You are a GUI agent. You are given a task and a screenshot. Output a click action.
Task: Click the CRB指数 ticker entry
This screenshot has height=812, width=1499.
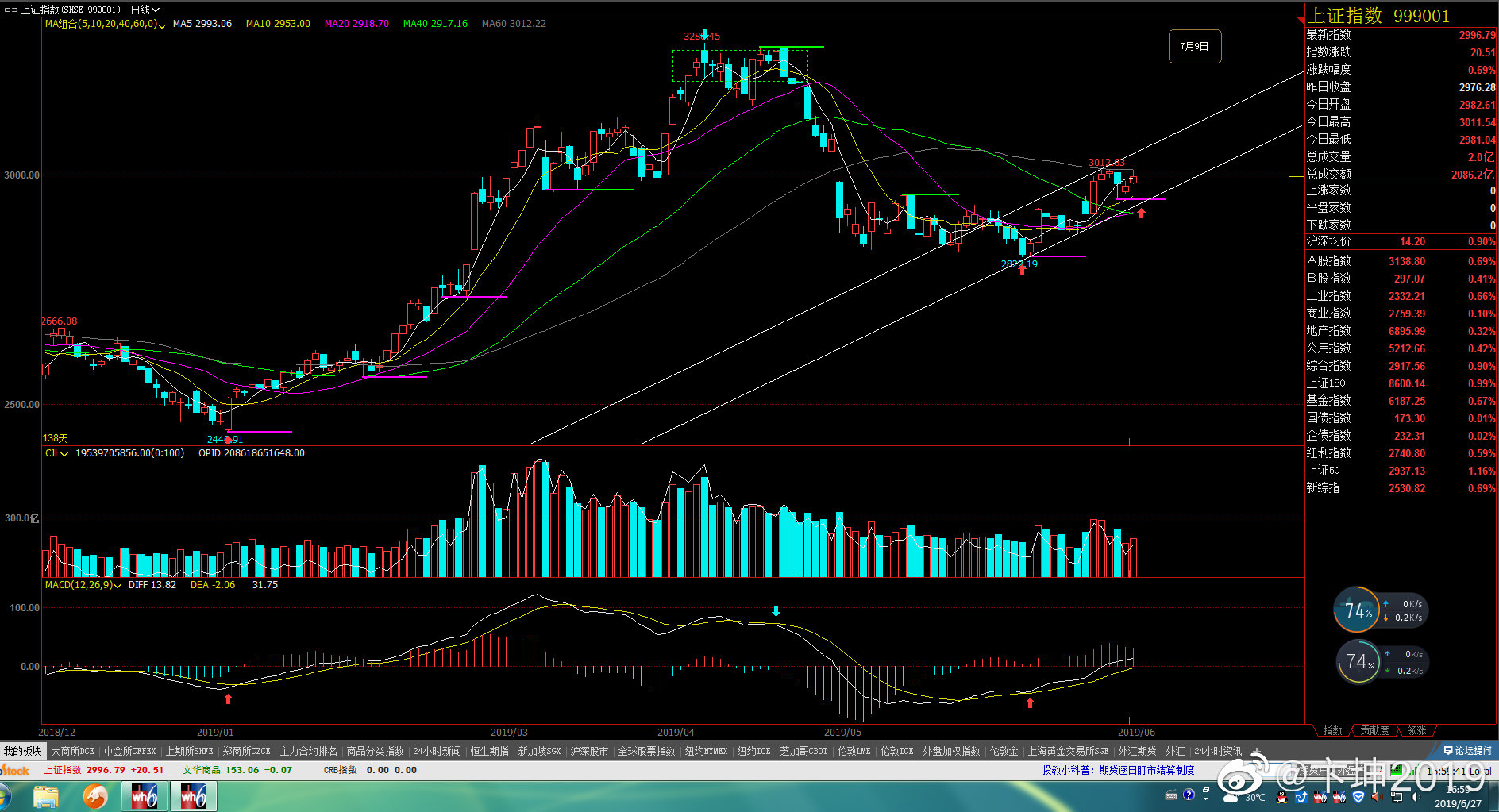(x=370, y=770)
